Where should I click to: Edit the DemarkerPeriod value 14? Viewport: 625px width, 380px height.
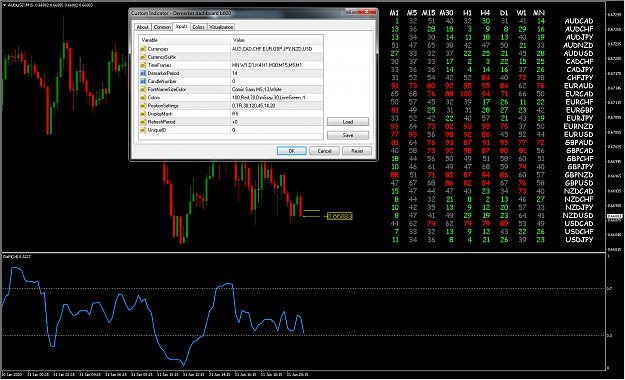tap(277, 73)
